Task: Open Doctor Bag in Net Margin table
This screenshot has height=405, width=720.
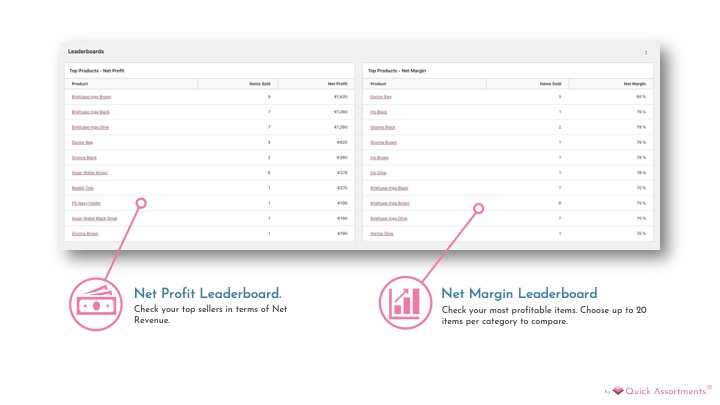Action: click(381, 97)
